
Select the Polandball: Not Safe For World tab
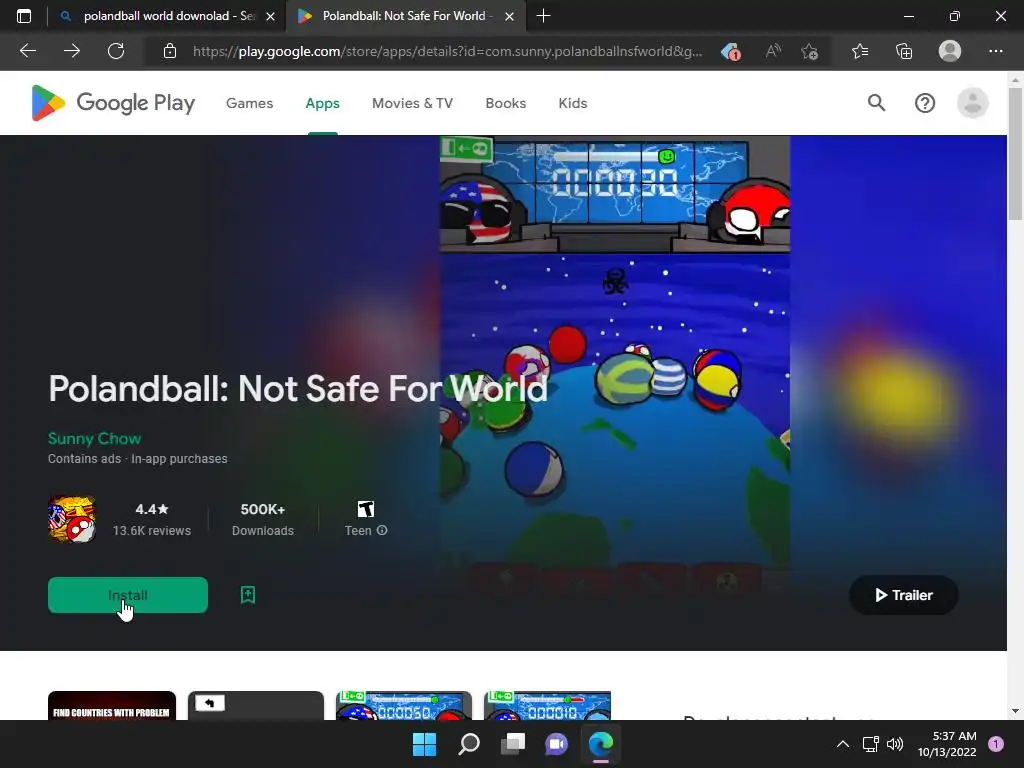tap(404, 16)
